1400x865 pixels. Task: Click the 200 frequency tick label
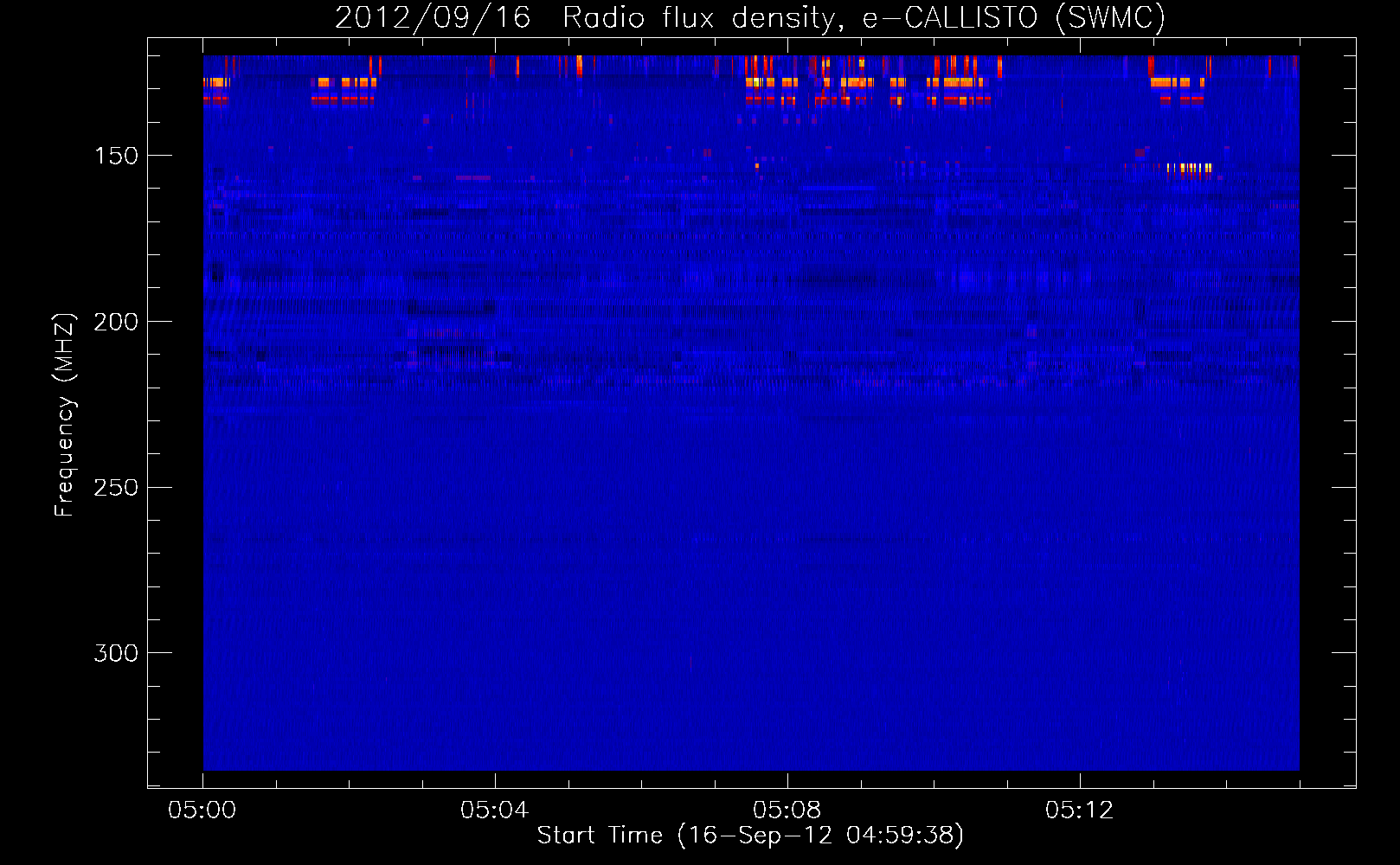[x=116, y=322]
